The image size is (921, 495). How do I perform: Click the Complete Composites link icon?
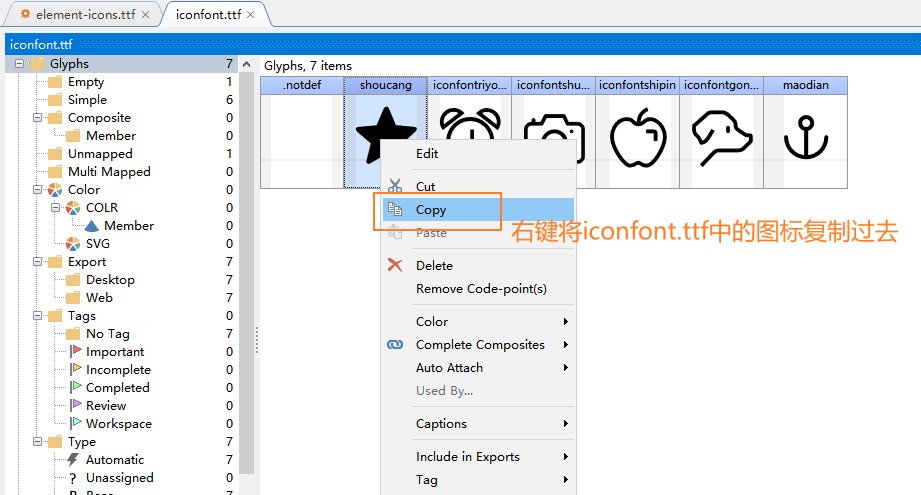click(x=395, y=345)
